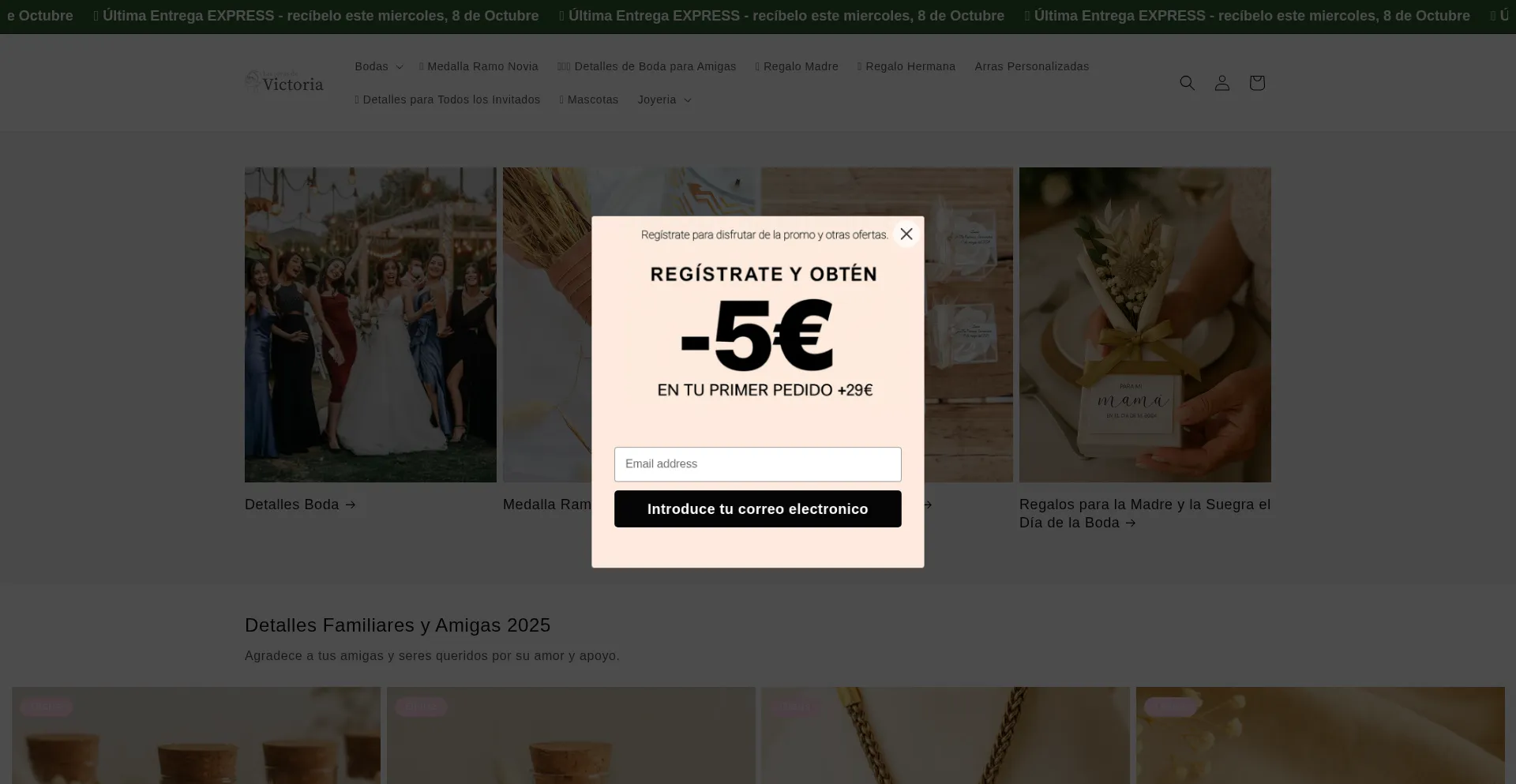Select Regalo Hermana in navigation
1516x784 pixels.
pyautogui.click(x=906, y=66)
